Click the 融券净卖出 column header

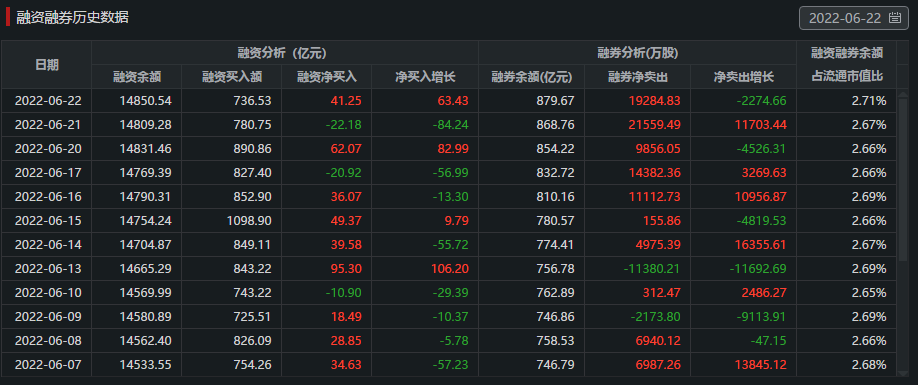[x=638, y=77]
